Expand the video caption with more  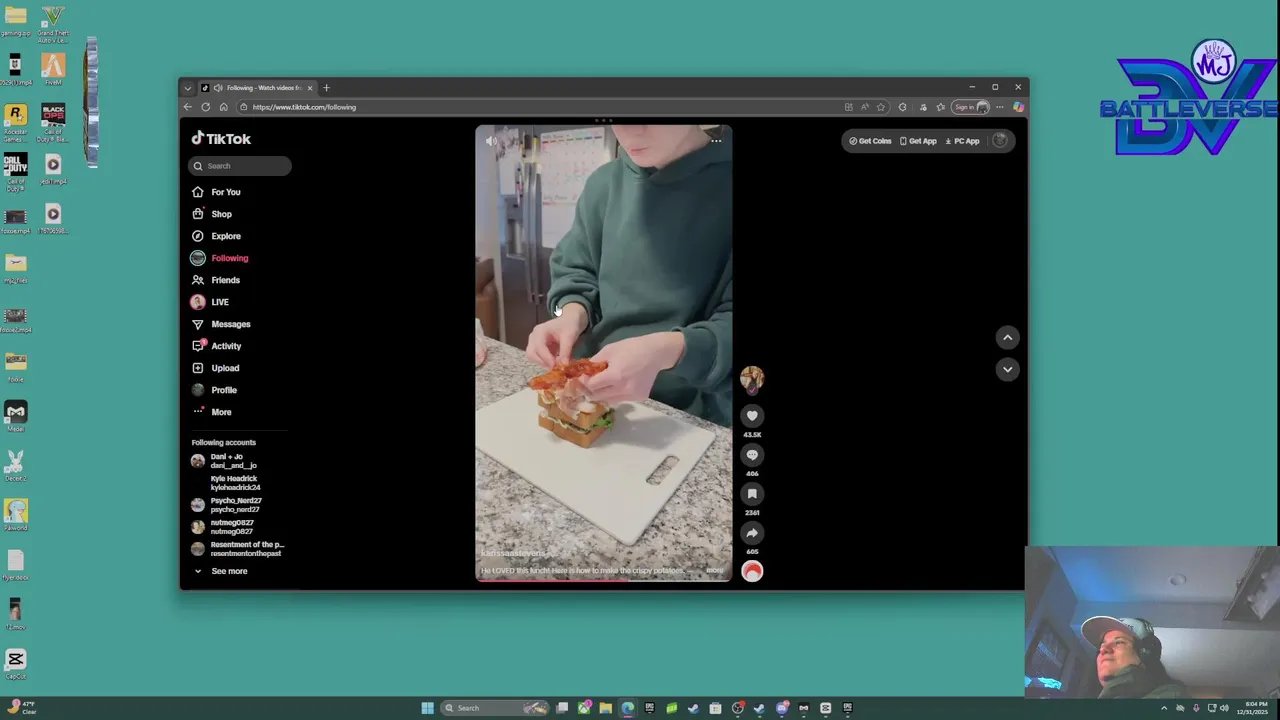[x=714, y=571]
